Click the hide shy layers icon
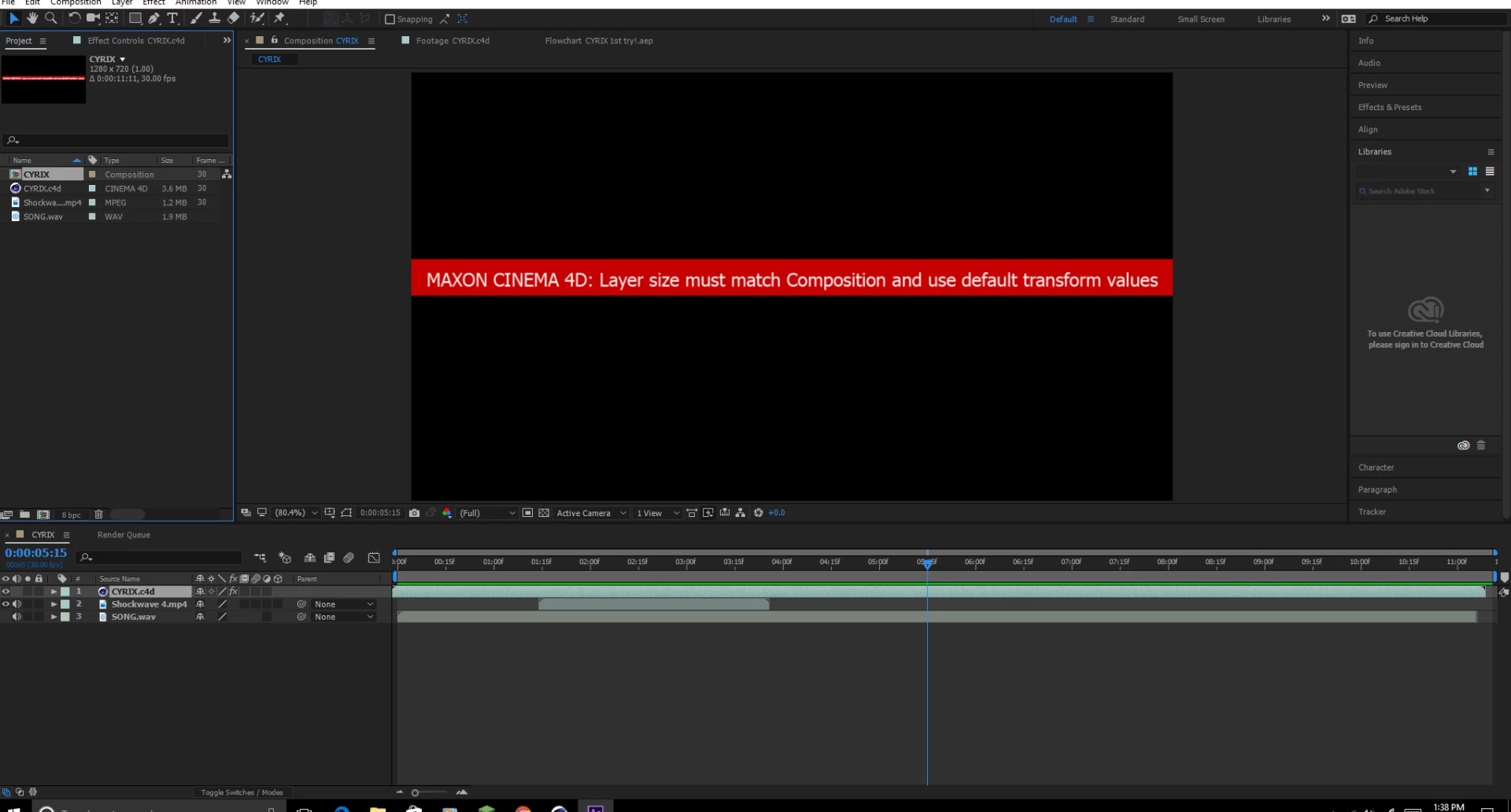This screenshot has width=1511, height=812. pyautogui.click(x=310, y=558)
